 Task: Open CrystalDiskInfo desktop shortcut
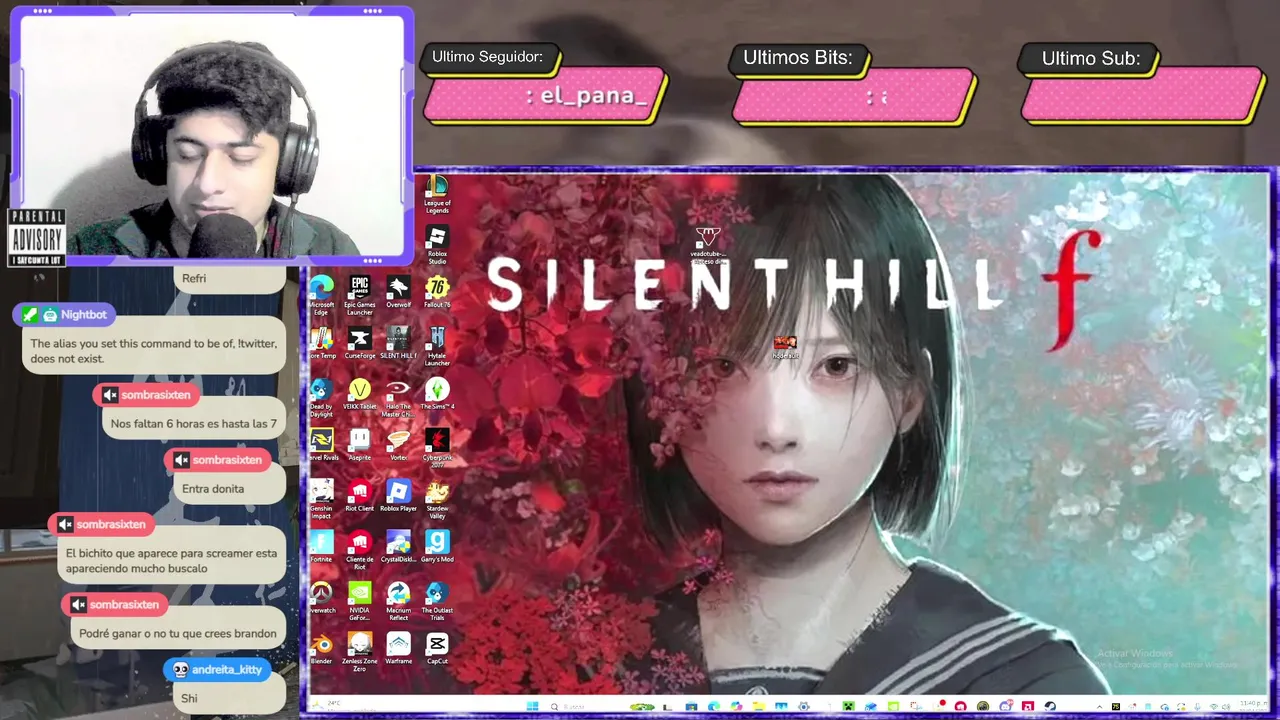click(398, 547)
